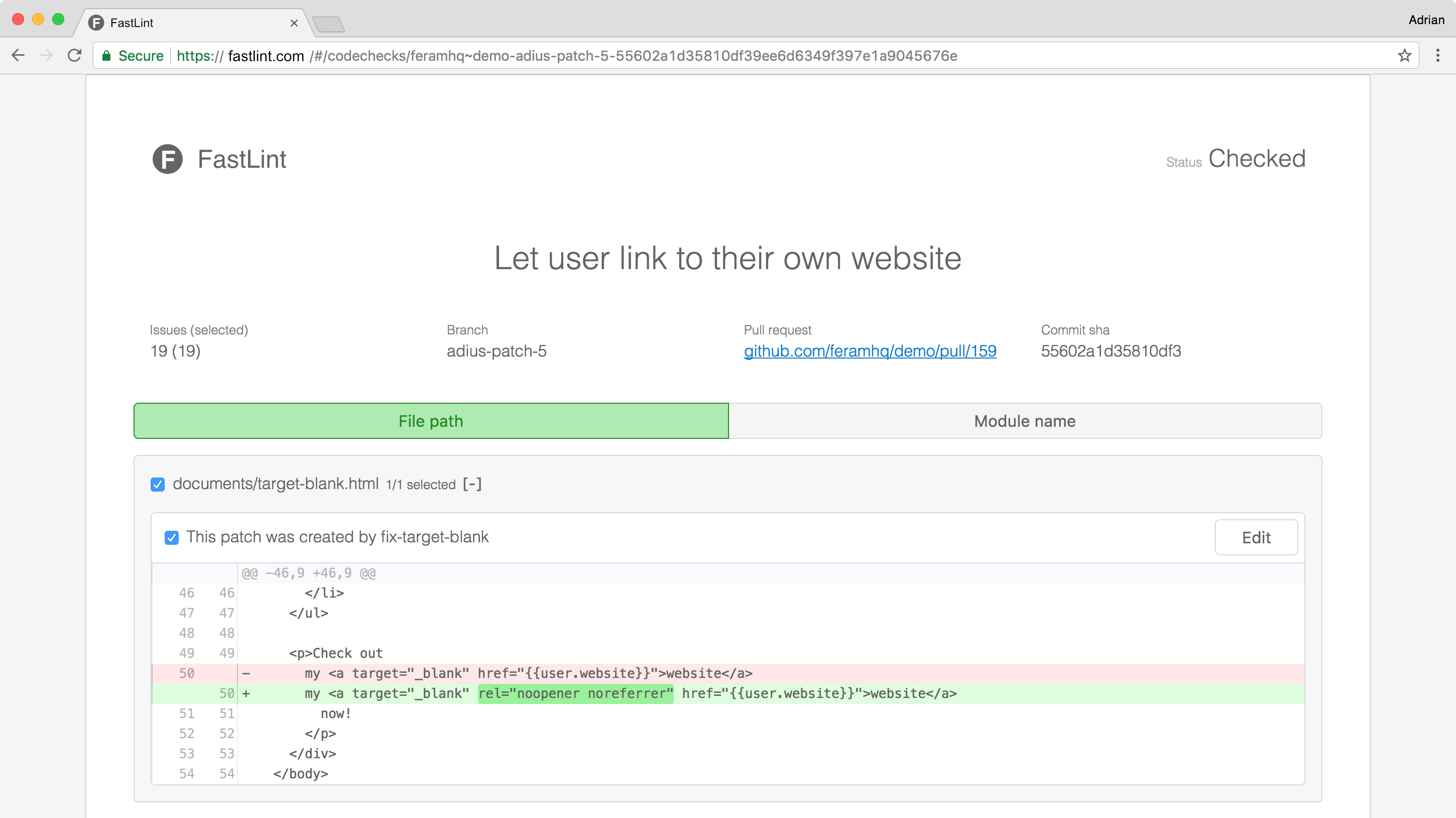Uncheck documents/target-blank.html file checkbox
Screen dimensions: 1456x818
tap(158, 485)
